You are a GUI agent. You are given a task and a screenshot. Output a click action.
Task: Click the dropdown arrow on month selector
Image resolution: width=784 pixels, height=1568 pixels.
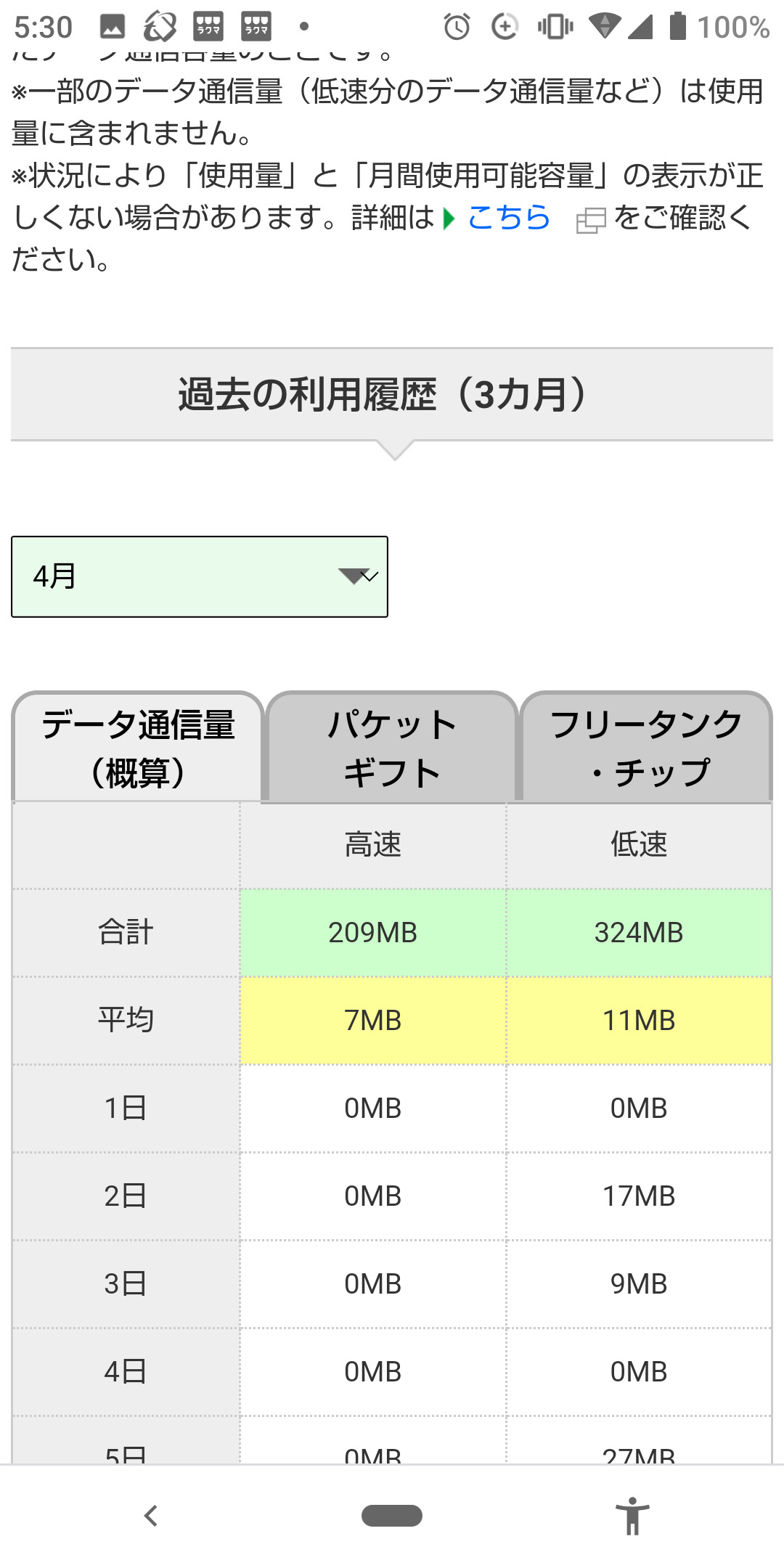[359, 576]
